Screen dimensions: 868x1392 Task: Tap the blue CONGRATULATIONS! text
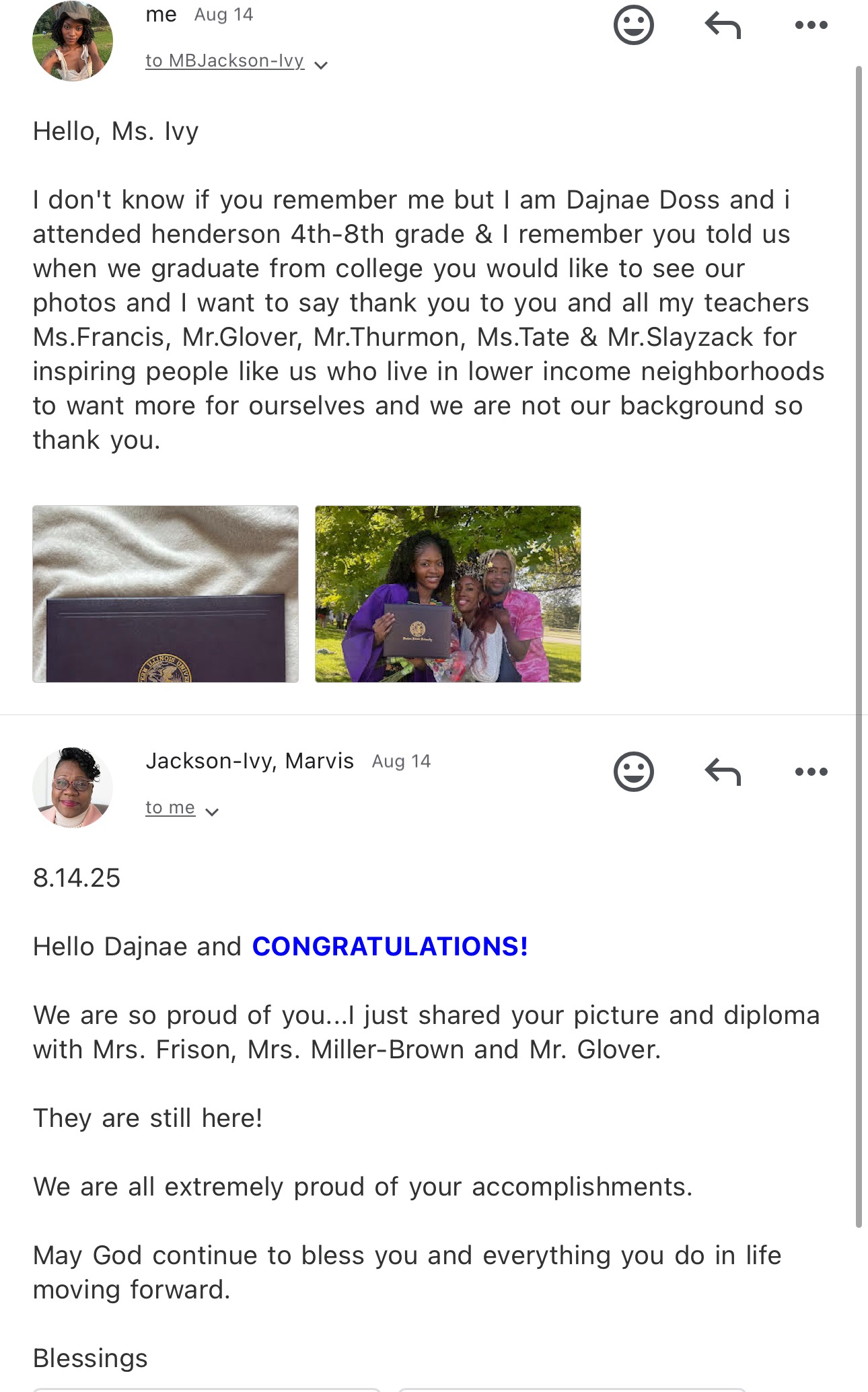[390, 947]
